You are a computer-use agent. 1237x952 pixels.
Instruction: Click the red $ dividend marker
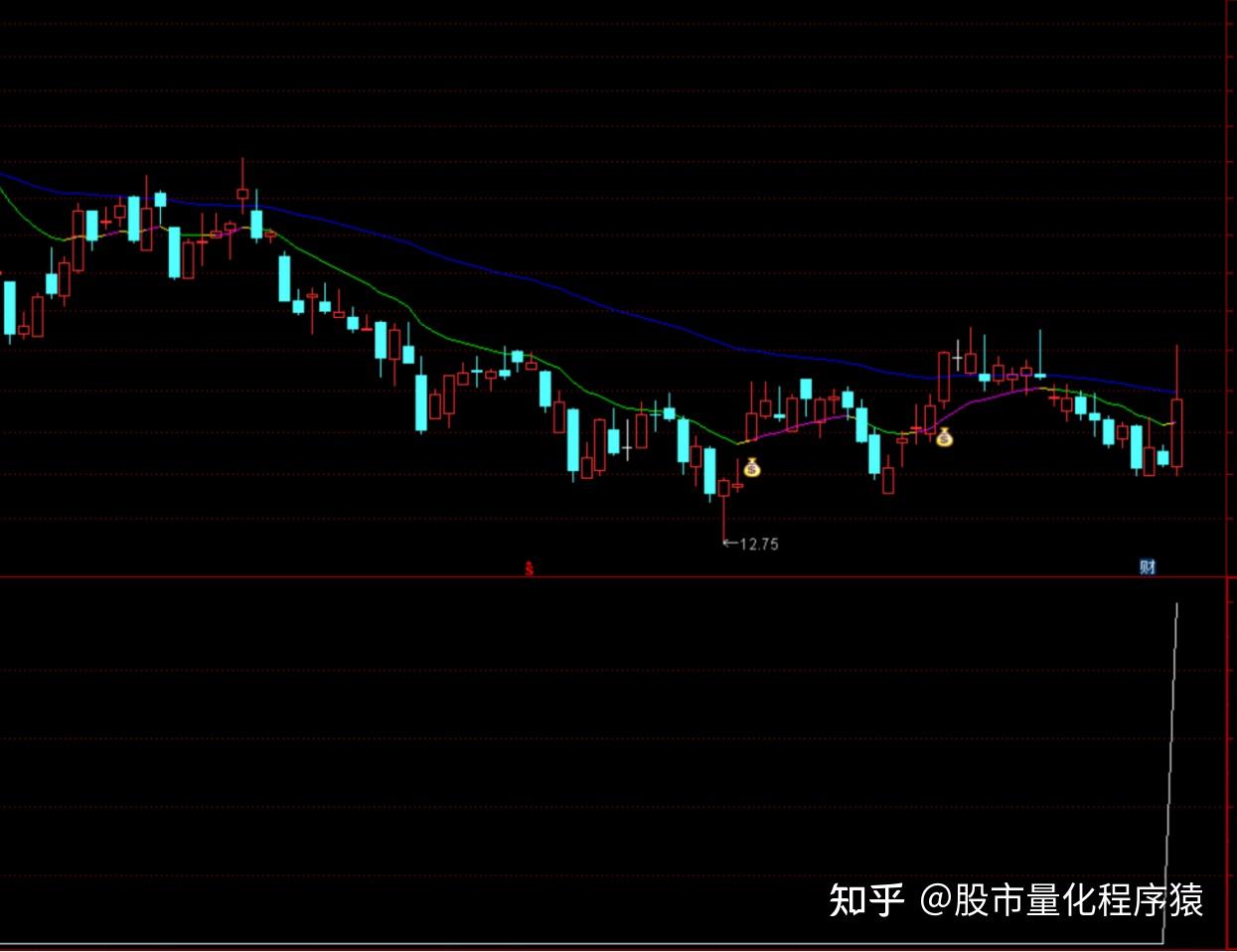tap(530, 568)
